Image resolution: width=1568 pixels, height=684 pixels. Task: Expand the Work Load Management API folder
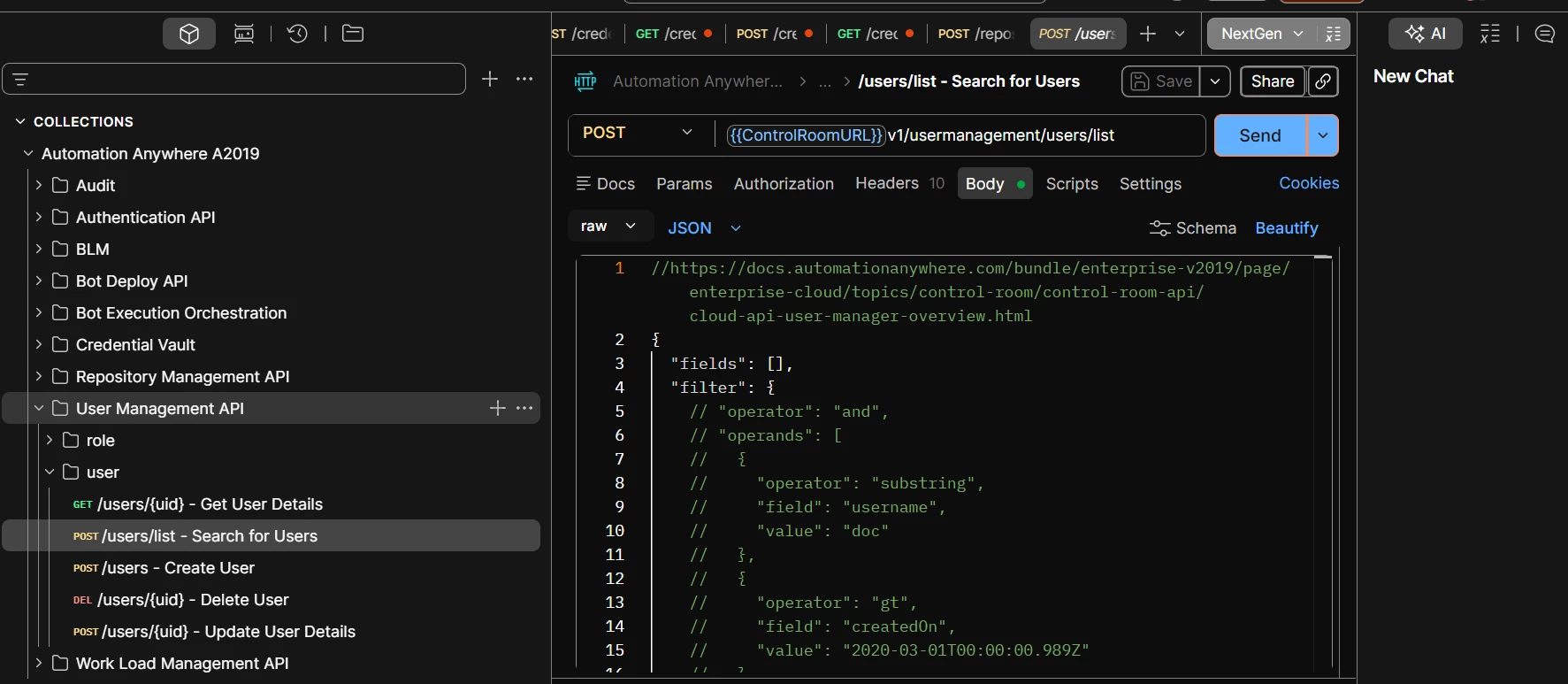point(39,663)
